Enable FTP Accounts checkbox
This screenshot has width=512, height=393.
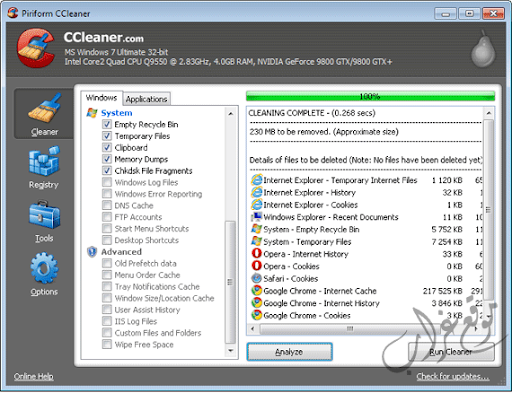pyautogui.click(x=107, y=217)
